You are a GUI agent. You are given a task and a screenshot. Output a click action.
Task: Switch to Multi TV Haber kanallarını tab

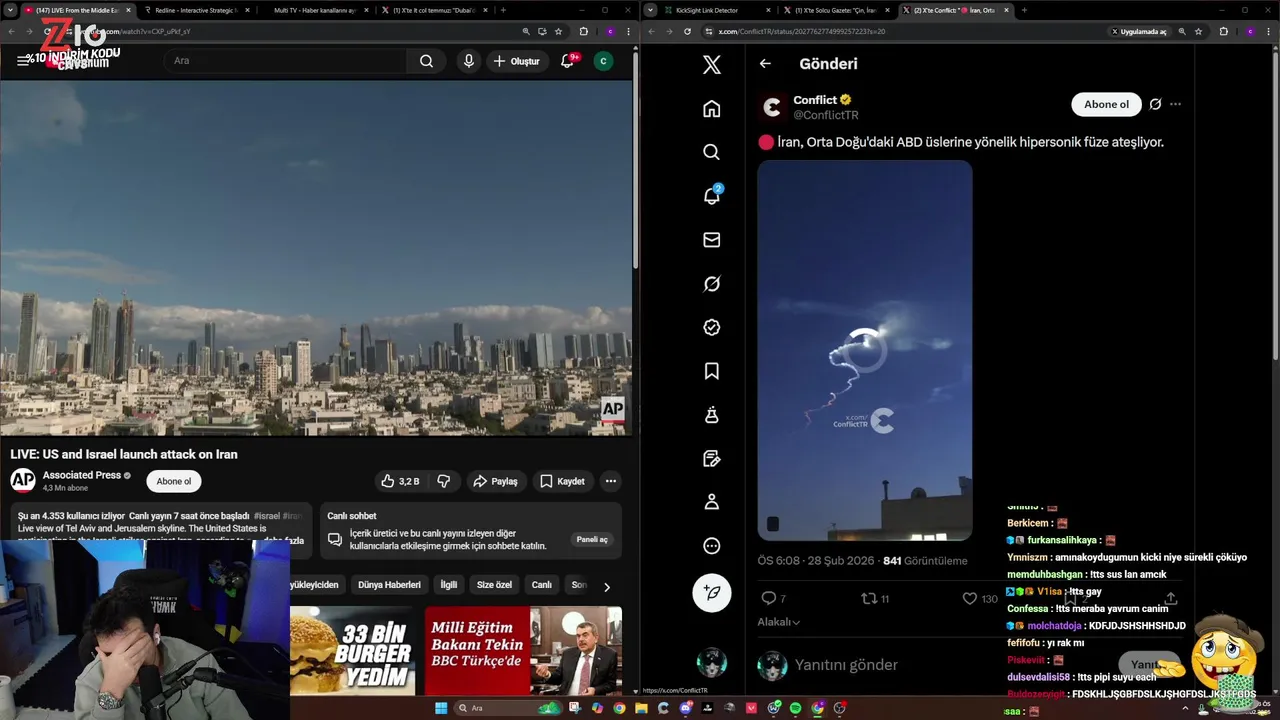pyautogui.click(x=315, y=10)
